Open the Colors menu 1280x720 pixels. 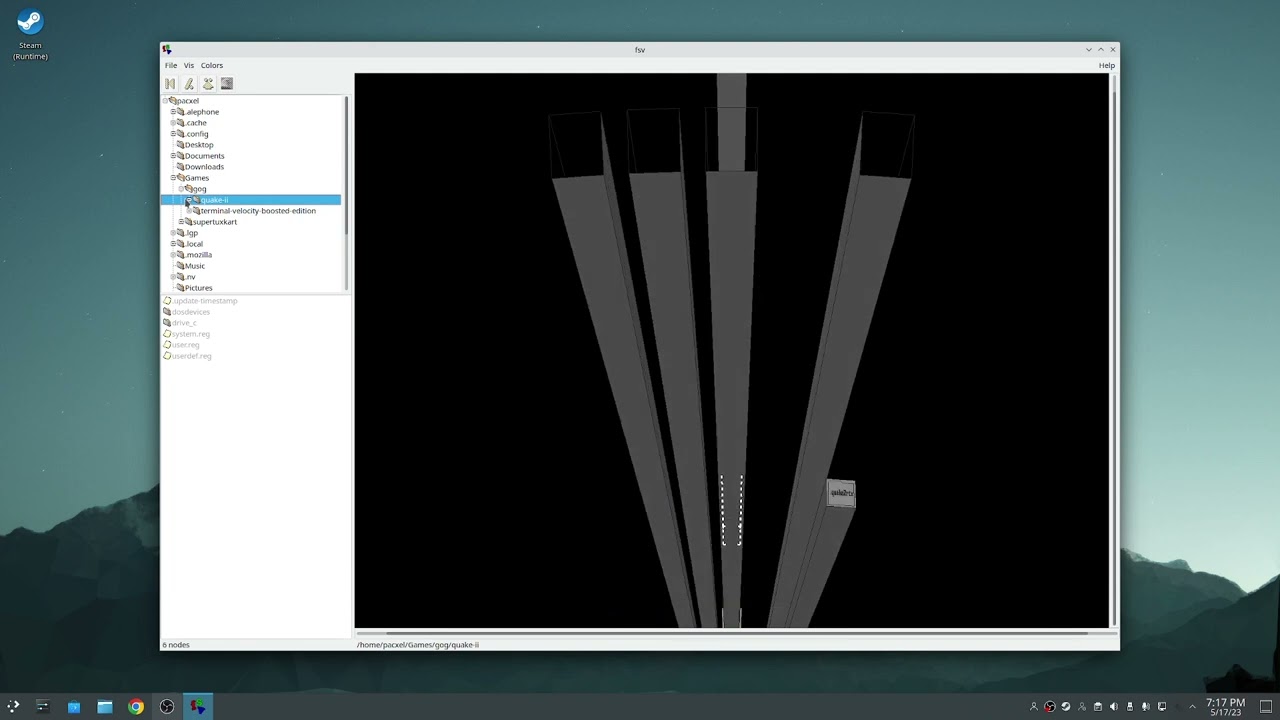tap(212, 65)
